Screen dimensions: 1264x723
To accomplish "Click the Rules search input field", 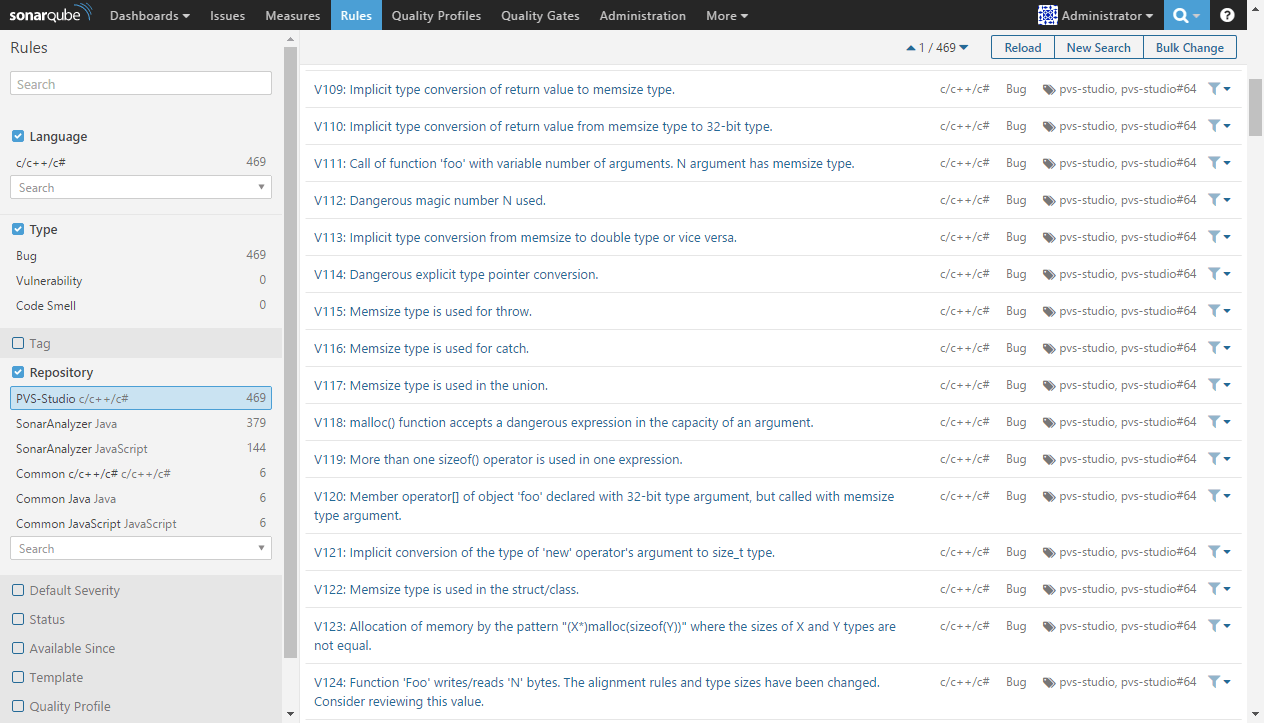I will click(141, 84).
